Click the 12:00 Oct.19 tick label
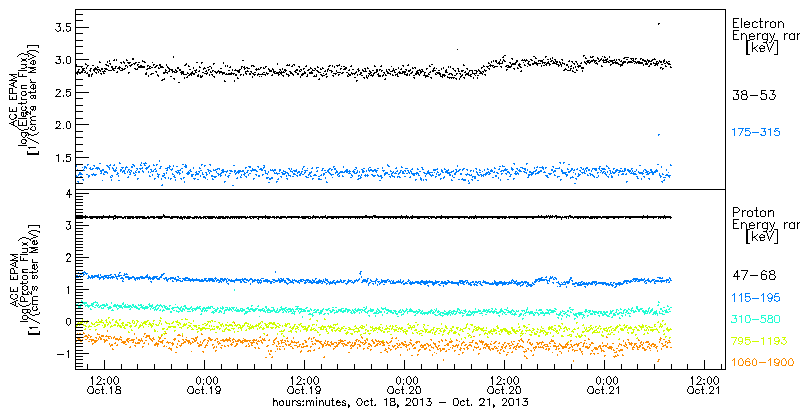 click(x=304, y=386)
